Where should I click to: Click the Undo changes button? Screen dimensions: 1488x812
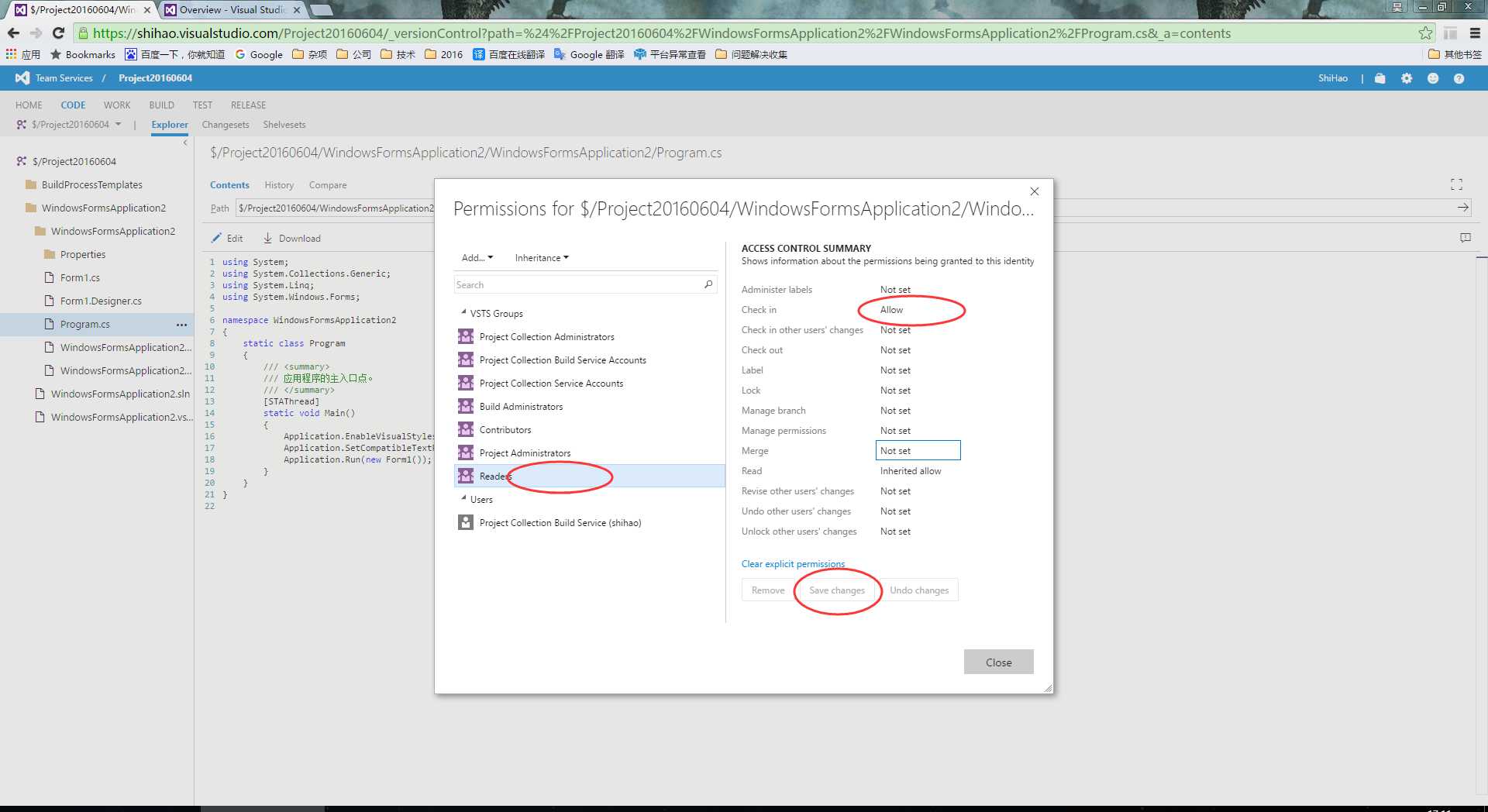919,590
